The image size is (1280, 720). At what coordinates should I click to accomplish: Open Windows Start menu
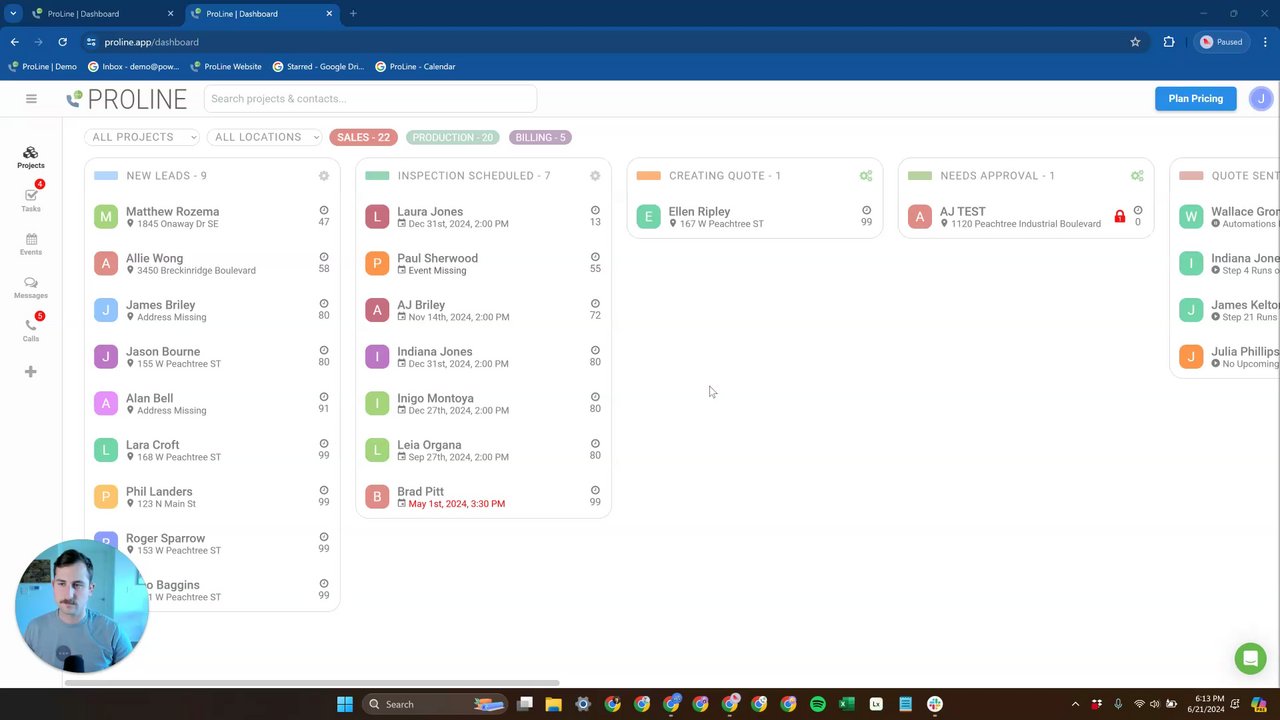pyautogui.click(x=345, y=704)
